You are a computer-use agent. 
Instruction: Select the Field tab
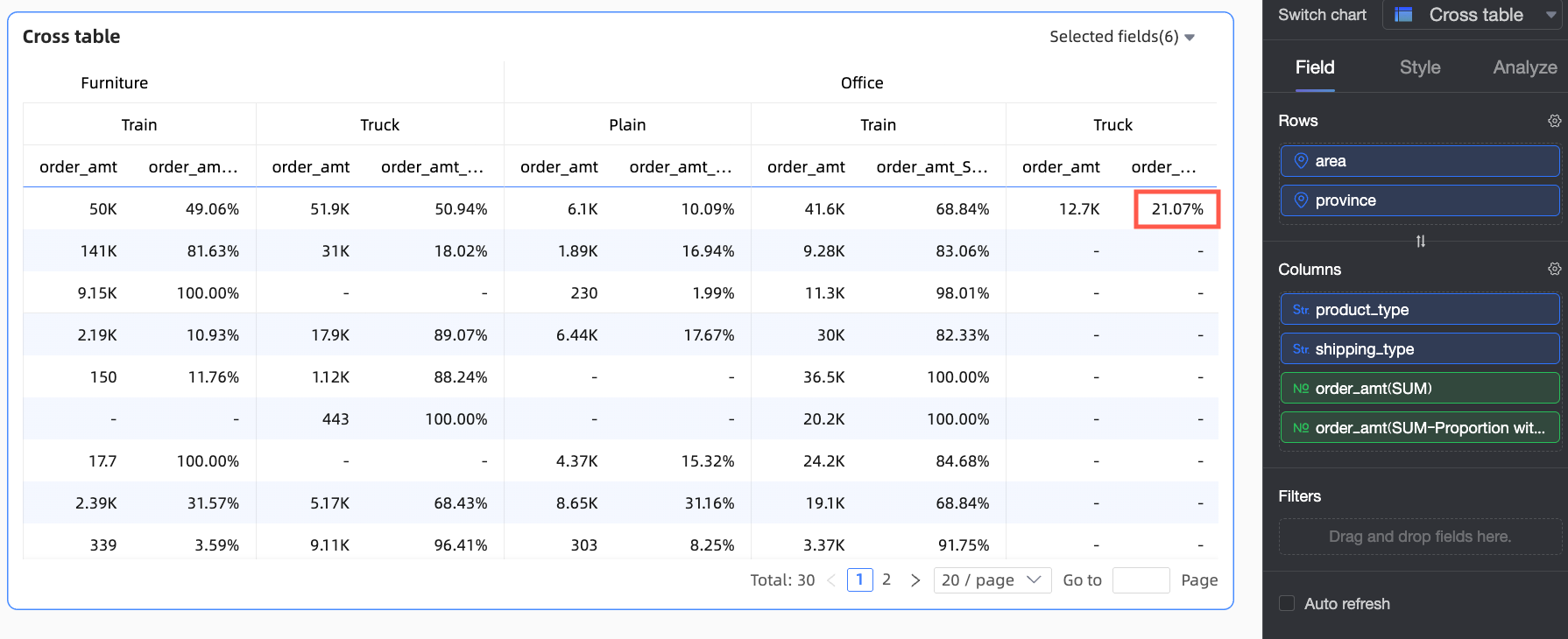[1315, 67]
